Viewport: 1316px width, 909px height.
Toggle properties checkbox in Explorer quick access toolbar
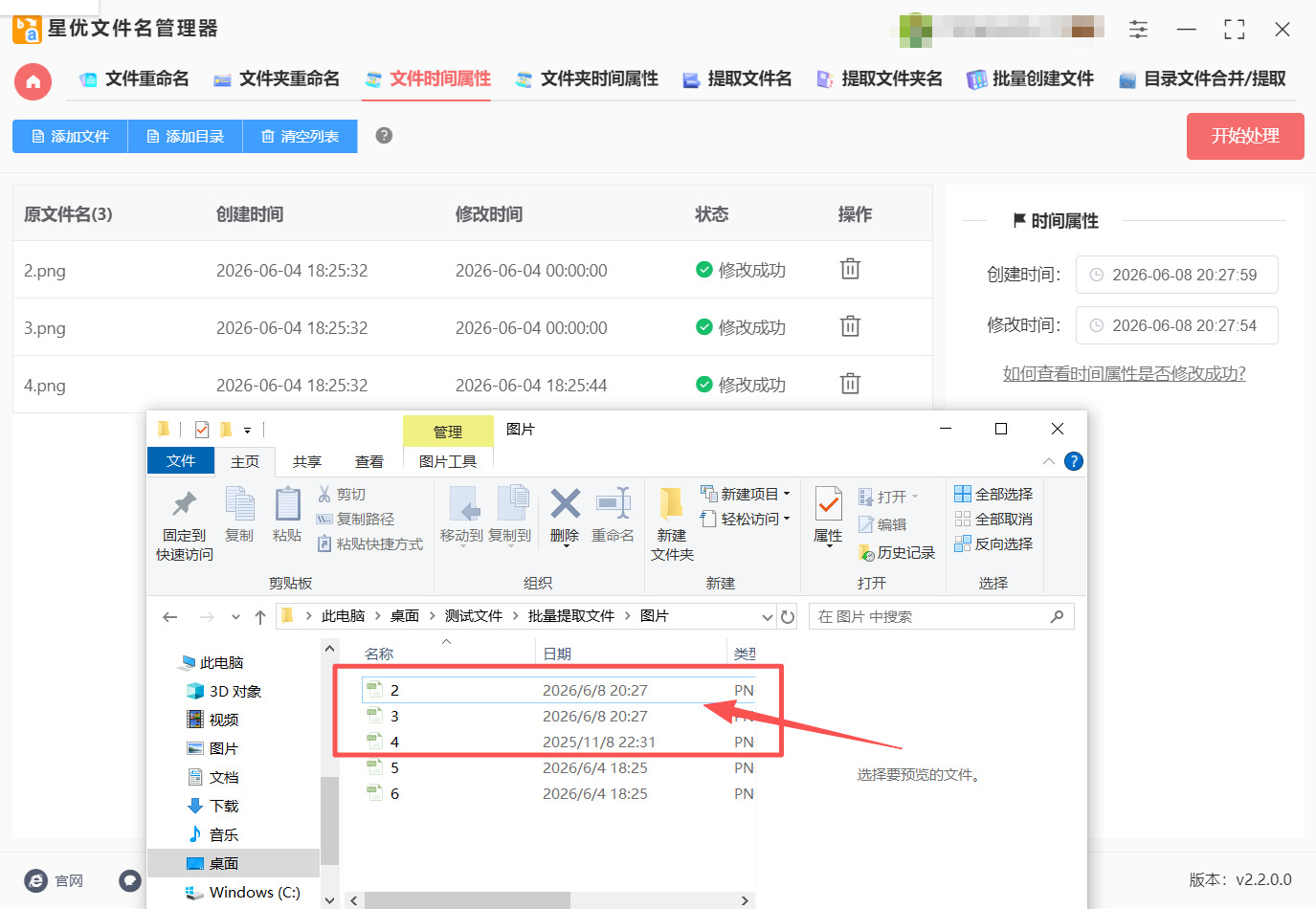(202, 430)
